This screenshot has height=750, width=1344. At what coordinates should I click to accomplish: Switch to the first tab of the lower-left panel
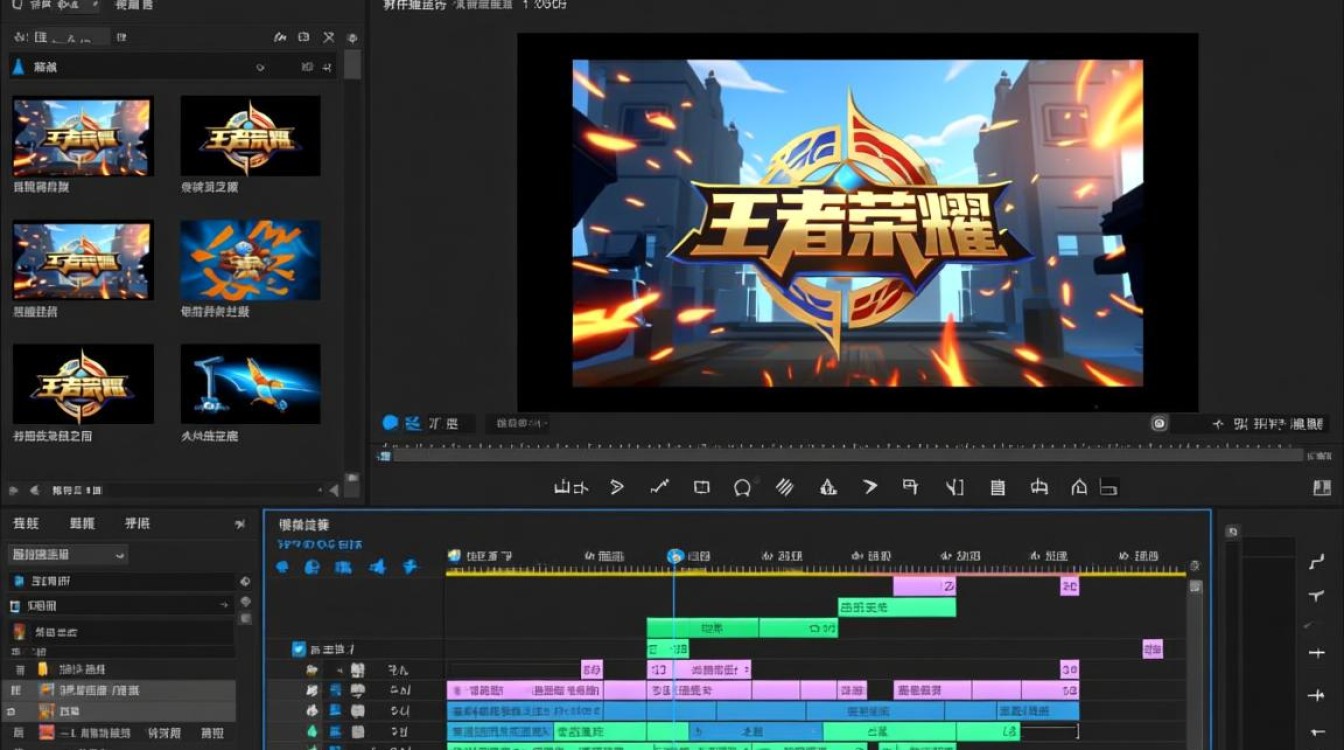pos(25,524)
